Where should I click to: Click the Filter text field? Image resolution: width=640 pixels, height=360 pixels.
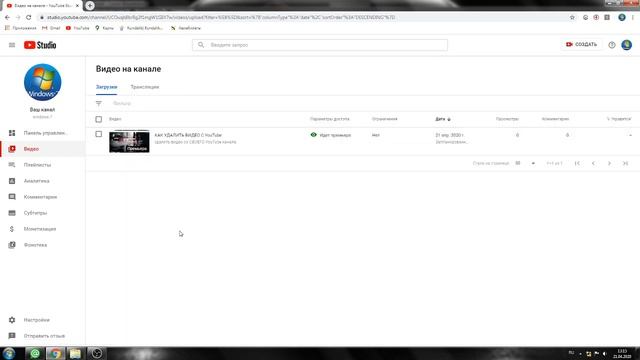tap(122, 103)
